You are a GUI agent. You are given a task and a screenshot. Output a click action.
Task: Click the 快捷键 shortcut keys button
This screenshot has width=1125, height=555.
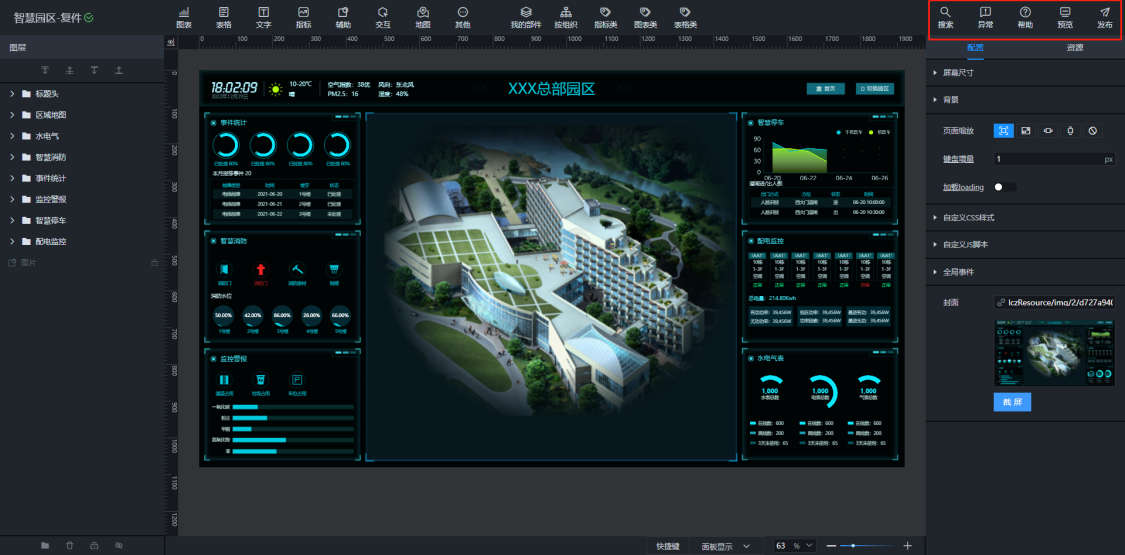(x=668, y=546)
